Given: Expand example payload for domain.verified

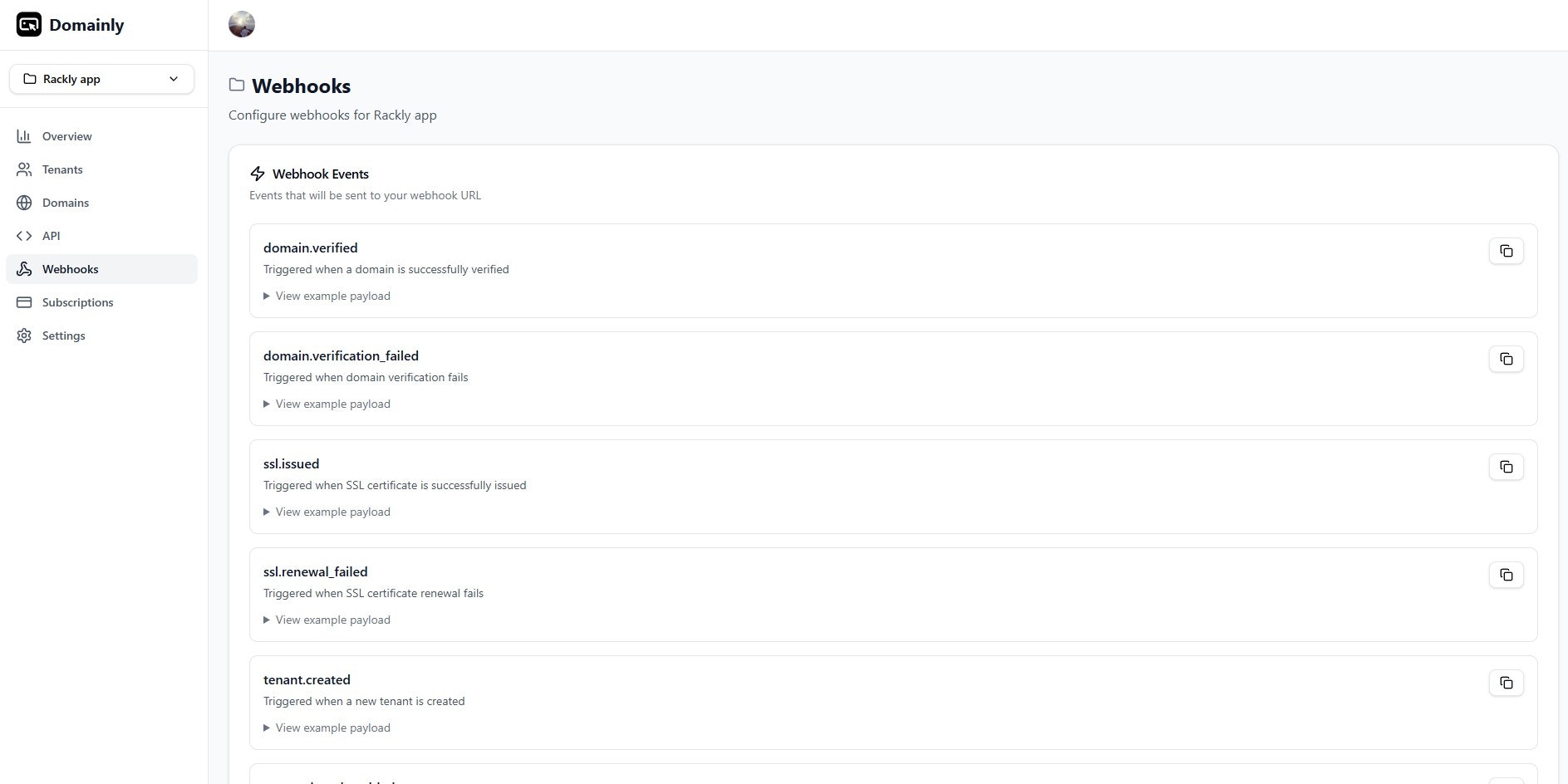Looking at the screenshot, I should pos(327,296).
